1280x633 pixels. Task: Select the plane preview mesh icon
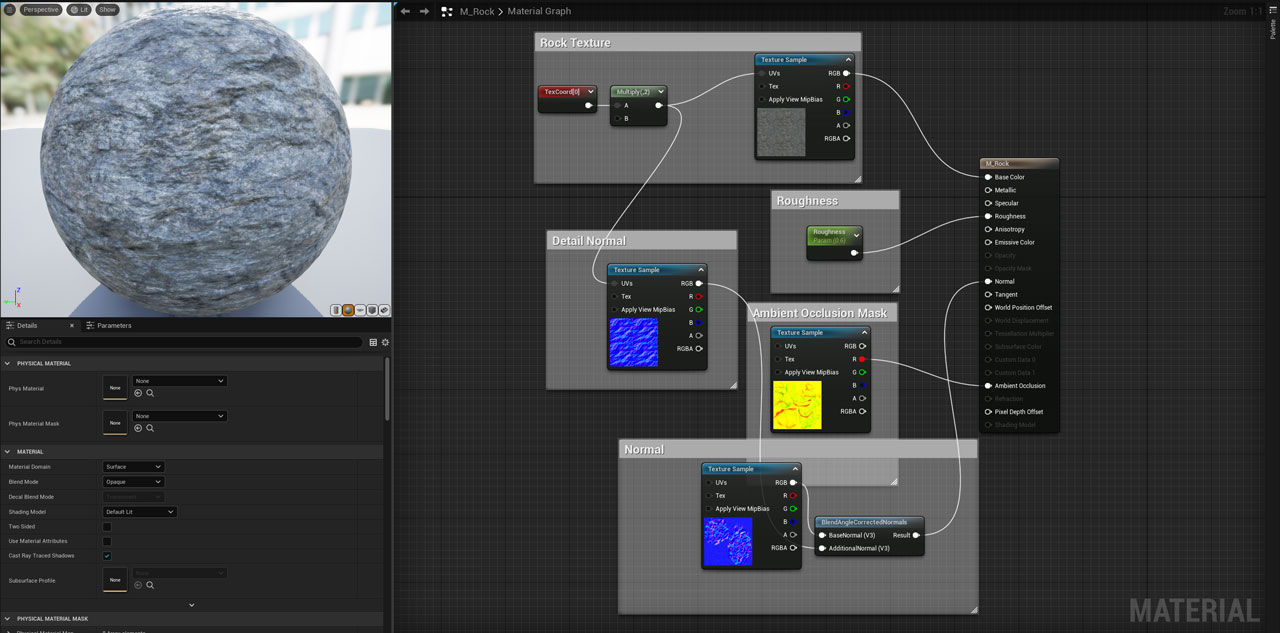pyautogui.click(x=360, y=310)
